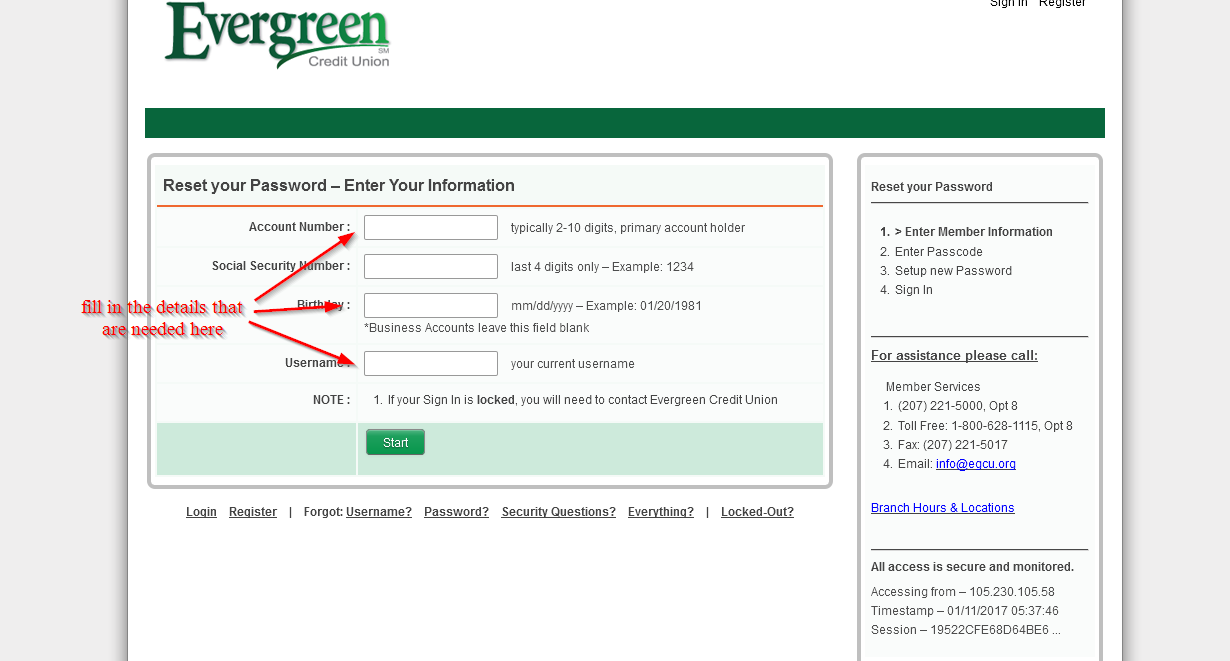1230x661 pixels.
Task: Click the green Start button
Action: tap(395, 443)
